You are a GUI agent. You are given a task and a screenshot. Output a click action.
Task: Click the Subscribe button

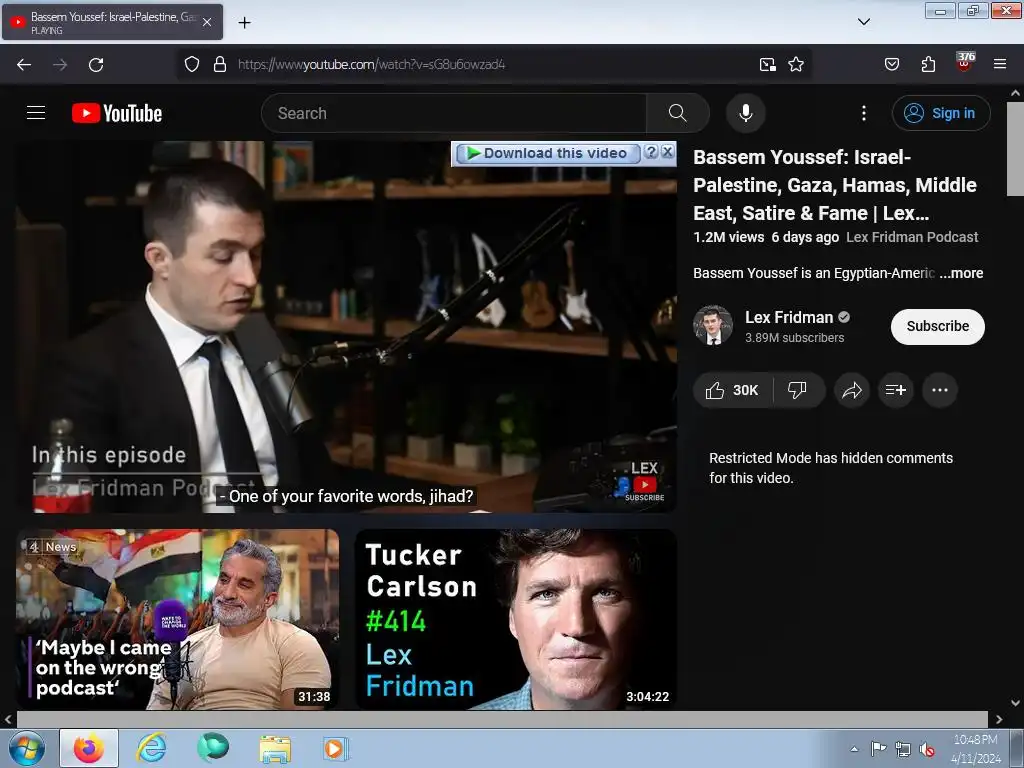point(938,327)
